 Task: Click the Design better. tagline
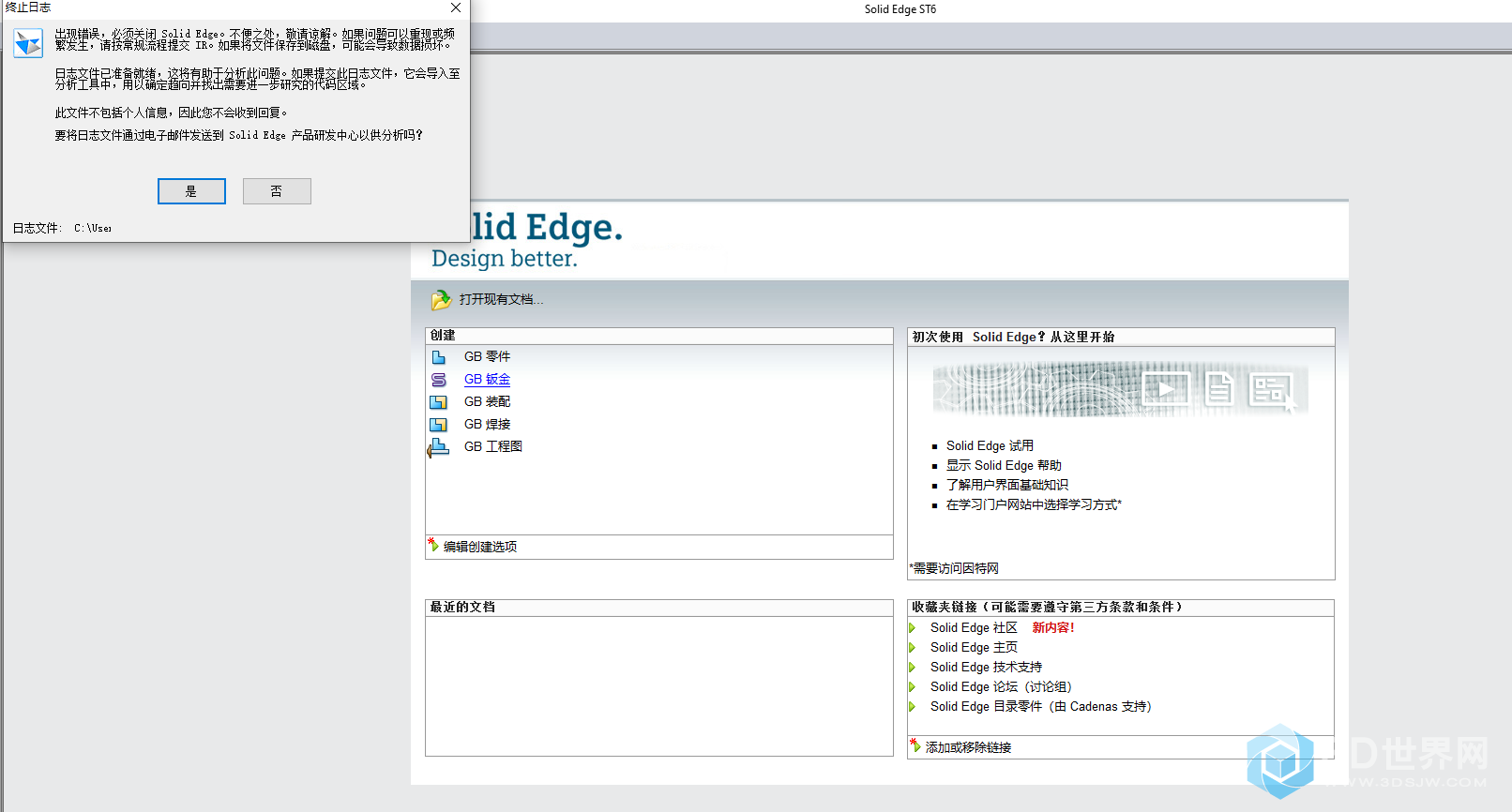[505, 259]
